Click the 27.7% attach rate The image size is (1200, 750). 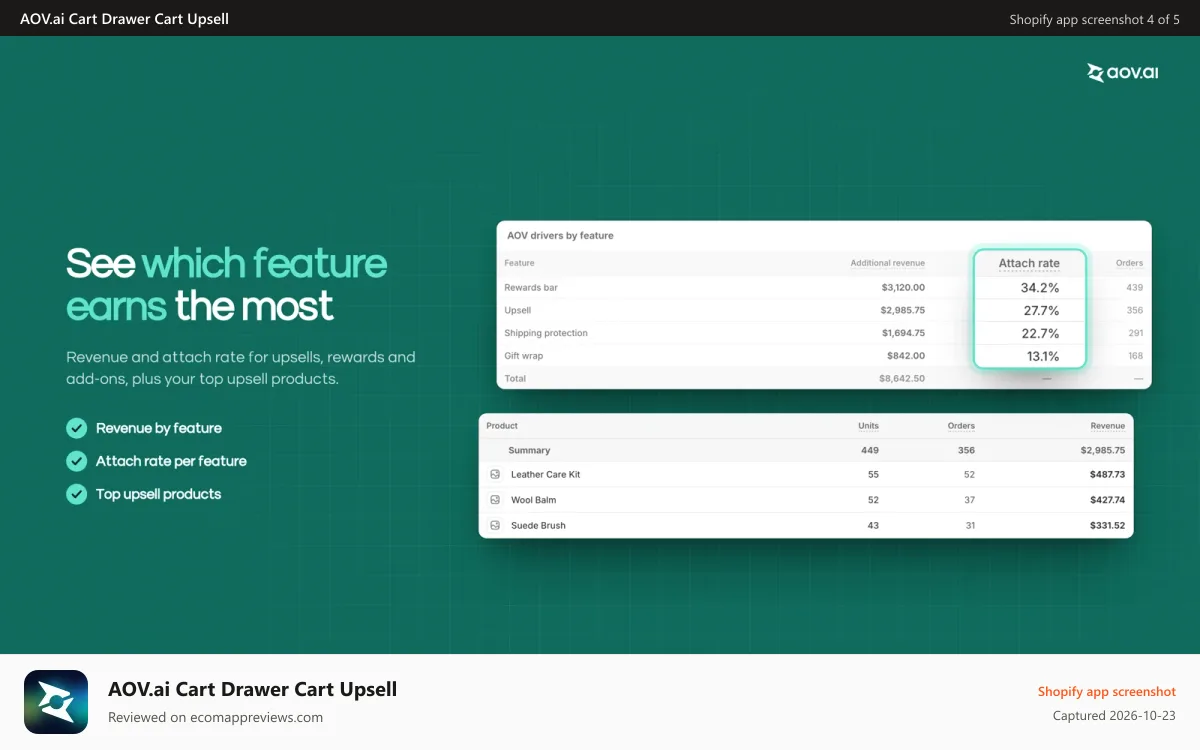1041,311
